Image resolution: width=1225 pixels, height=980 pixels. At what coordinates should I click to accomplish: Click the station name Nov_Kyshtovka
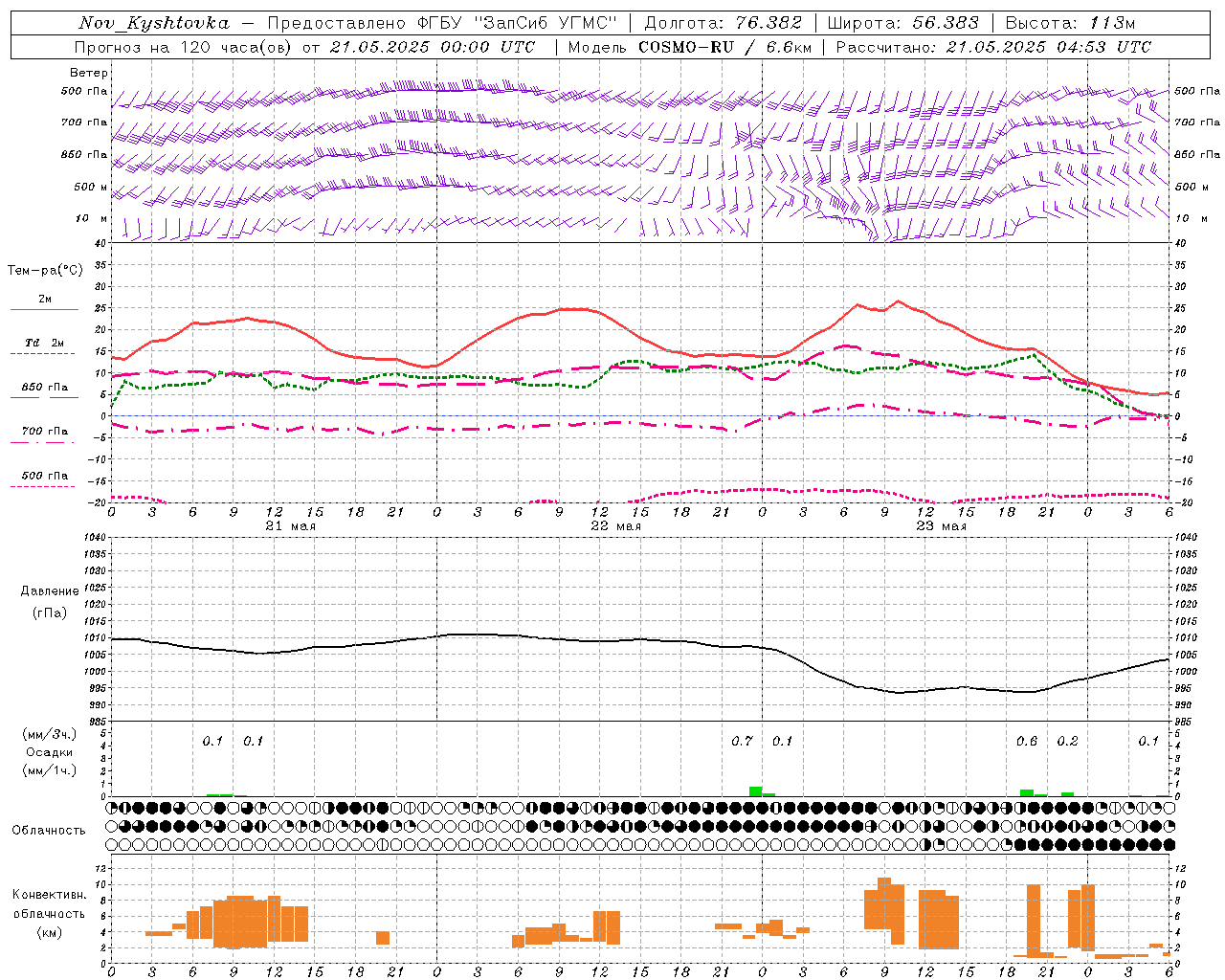pyautogui.click(x=154, y=23)
